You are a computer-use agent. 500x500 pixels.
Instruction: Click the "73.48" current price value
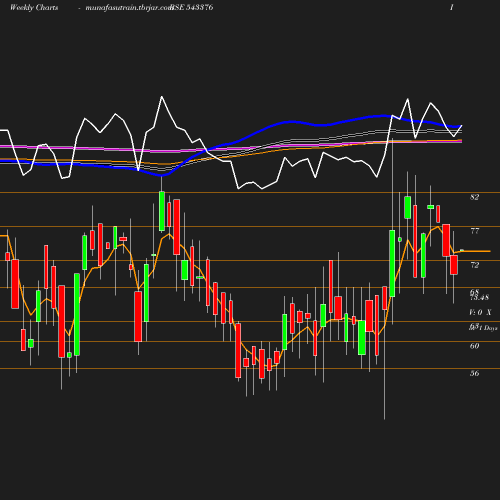pyautogui.click(x=479, y=297)
